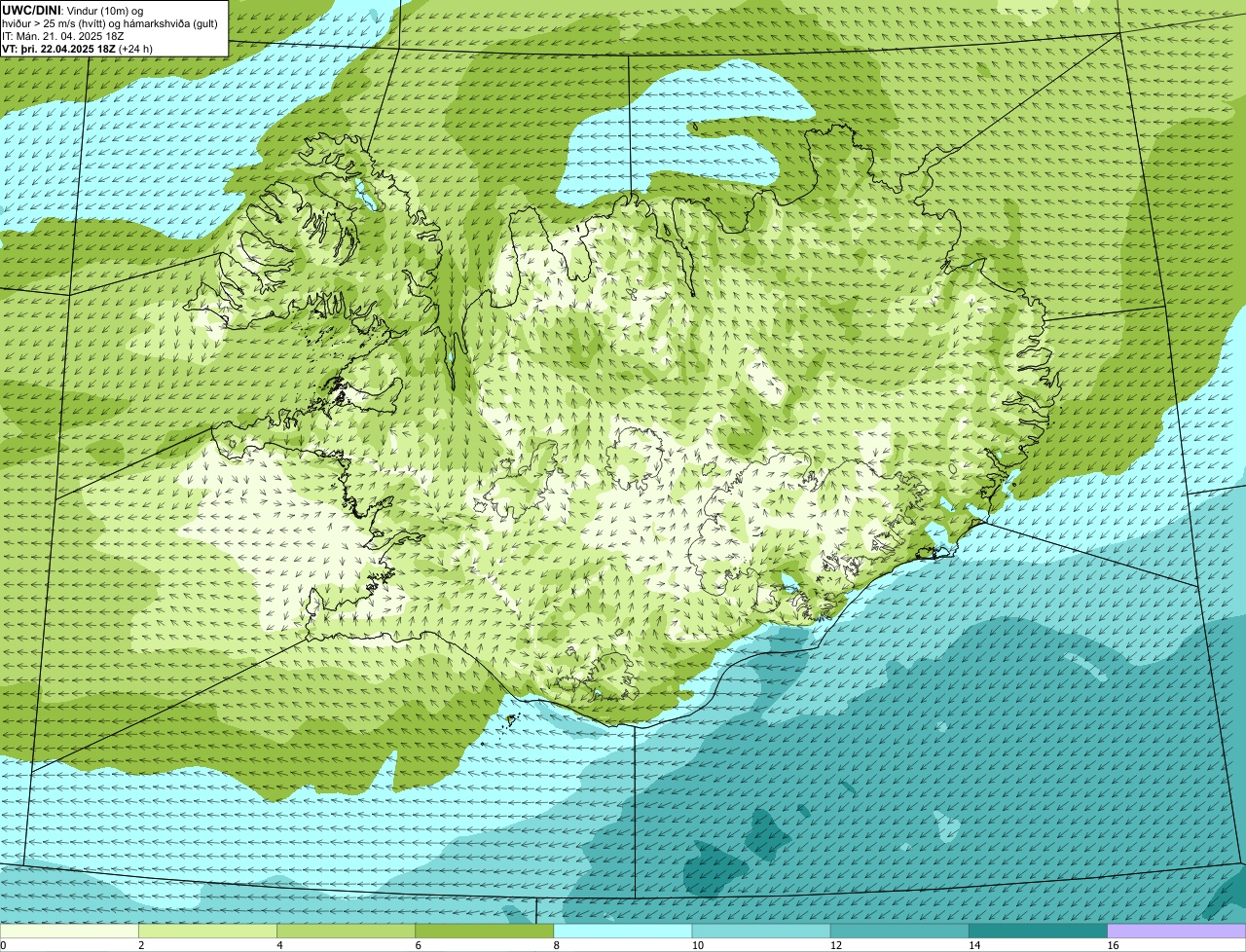Click the "hviður > 25 m/s (hvítt)" description line

pos(109,23)
